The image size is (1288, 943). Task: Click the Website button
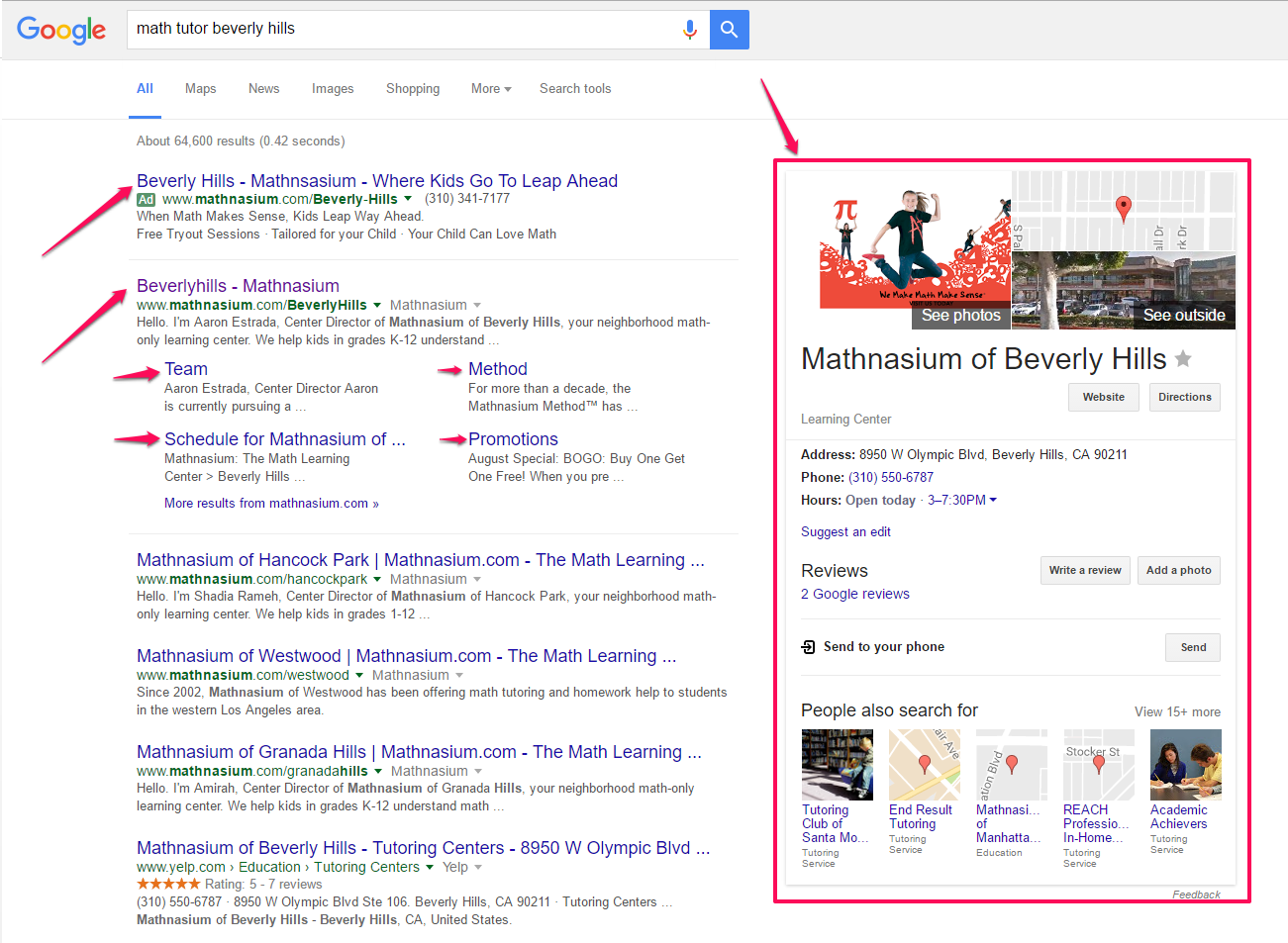click(x=1104, y=397)
